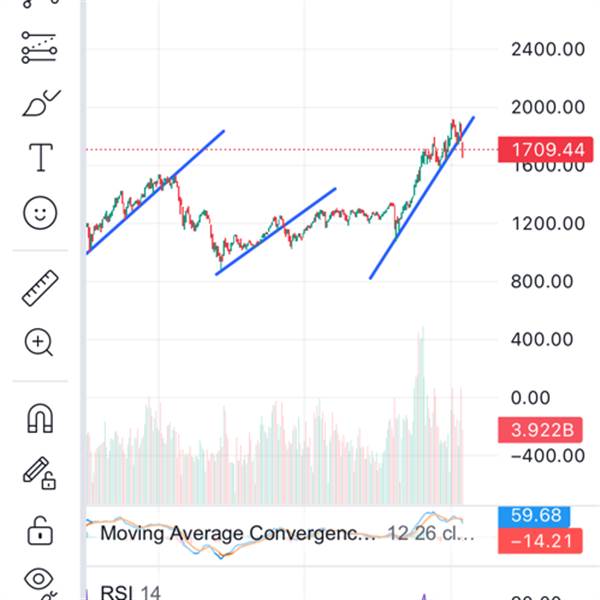Click the current price label 1709.44
This screenshot has height=600, width=600.
tap(546, 151)
